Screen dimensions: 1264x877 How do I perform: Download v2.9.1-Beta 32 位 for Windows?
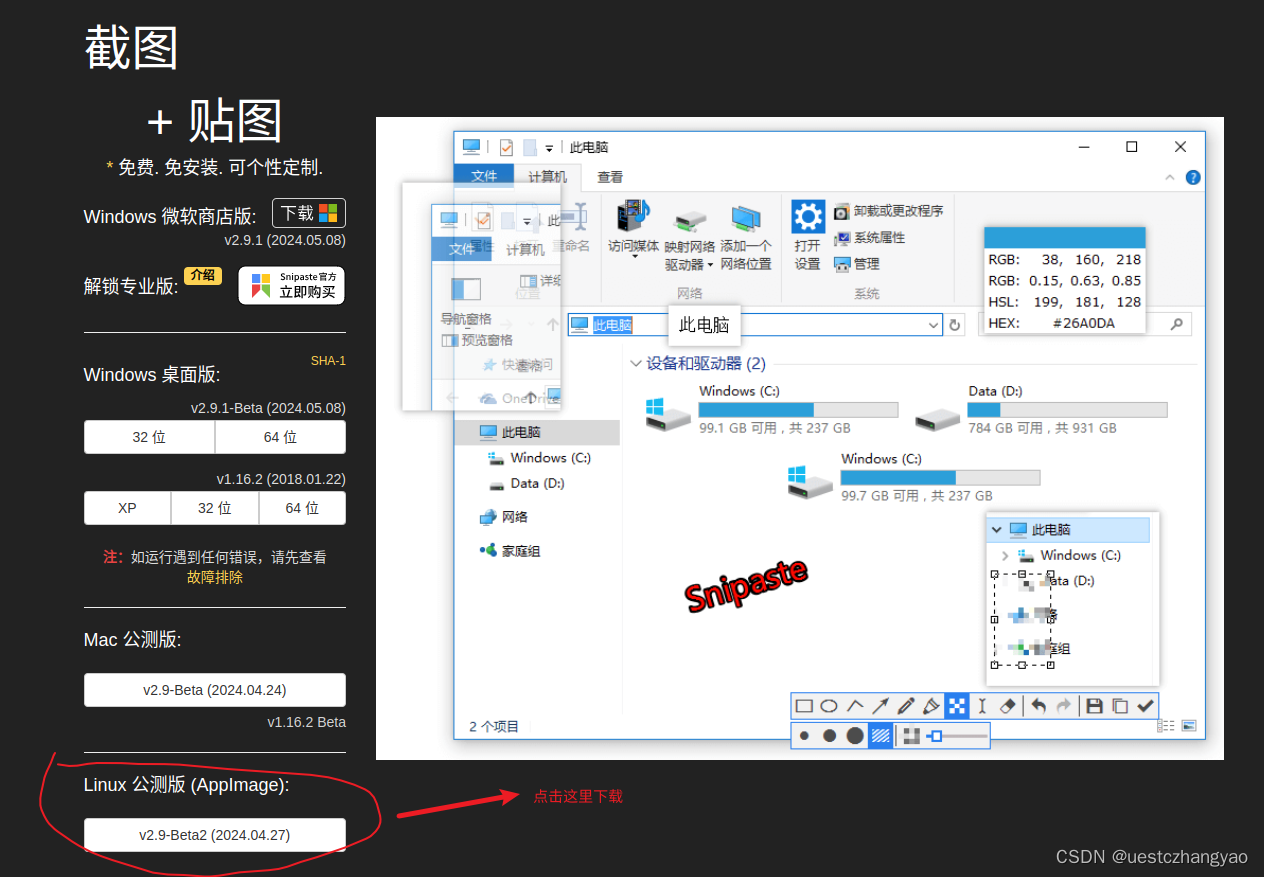point(149,437)
